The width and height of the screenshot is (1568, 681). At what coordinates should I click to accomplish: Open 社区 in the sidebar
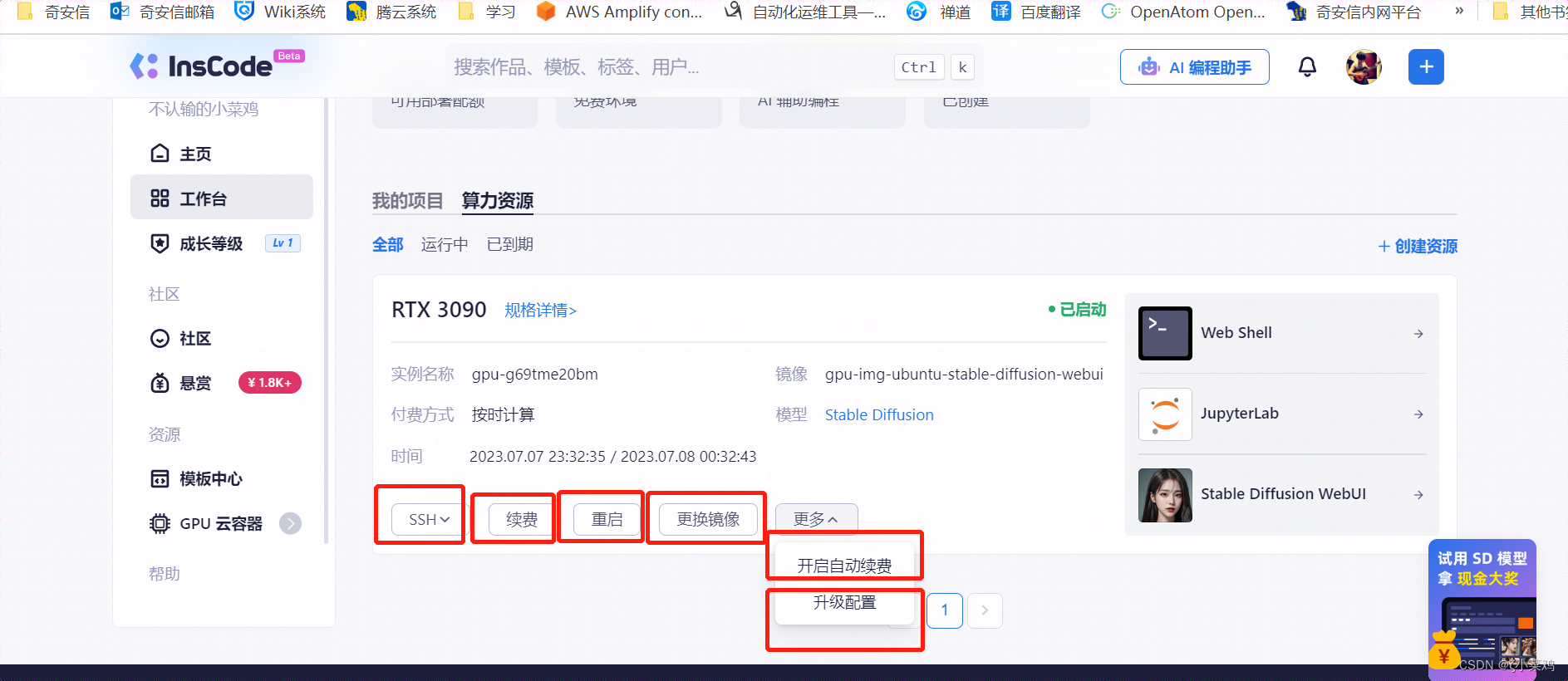pyautogui.click(x=222, y=338)
